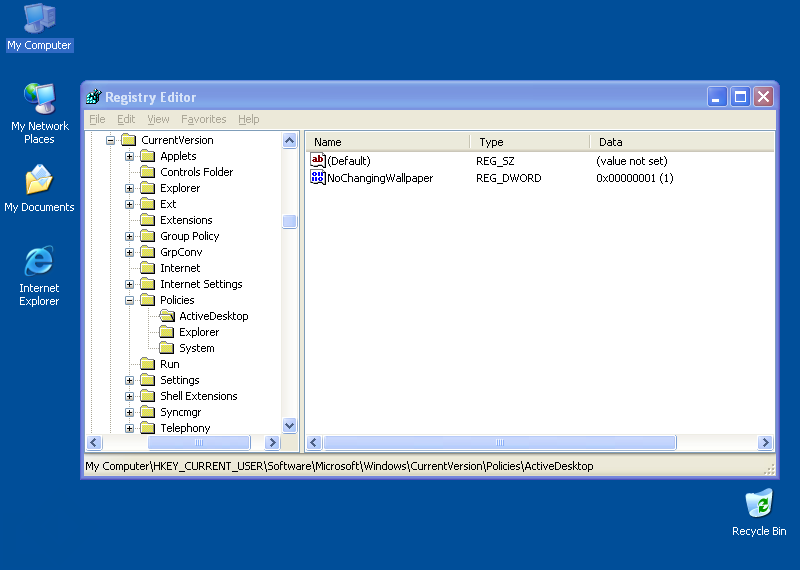Maximize the Registry Editor window
The image size is (800, 570).
pyautogui.click(x=740, y=96)
